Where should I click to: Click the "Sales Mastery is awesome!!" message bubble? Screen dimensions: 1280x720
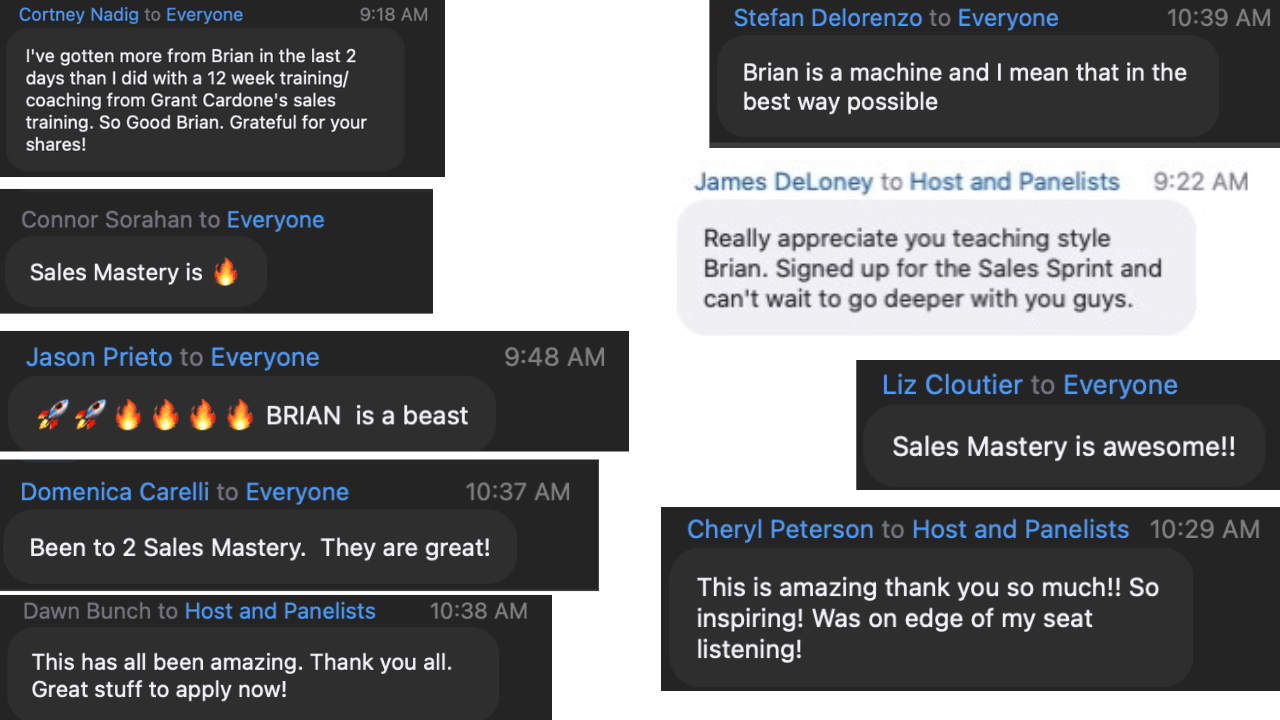[x=1062, y=447]
